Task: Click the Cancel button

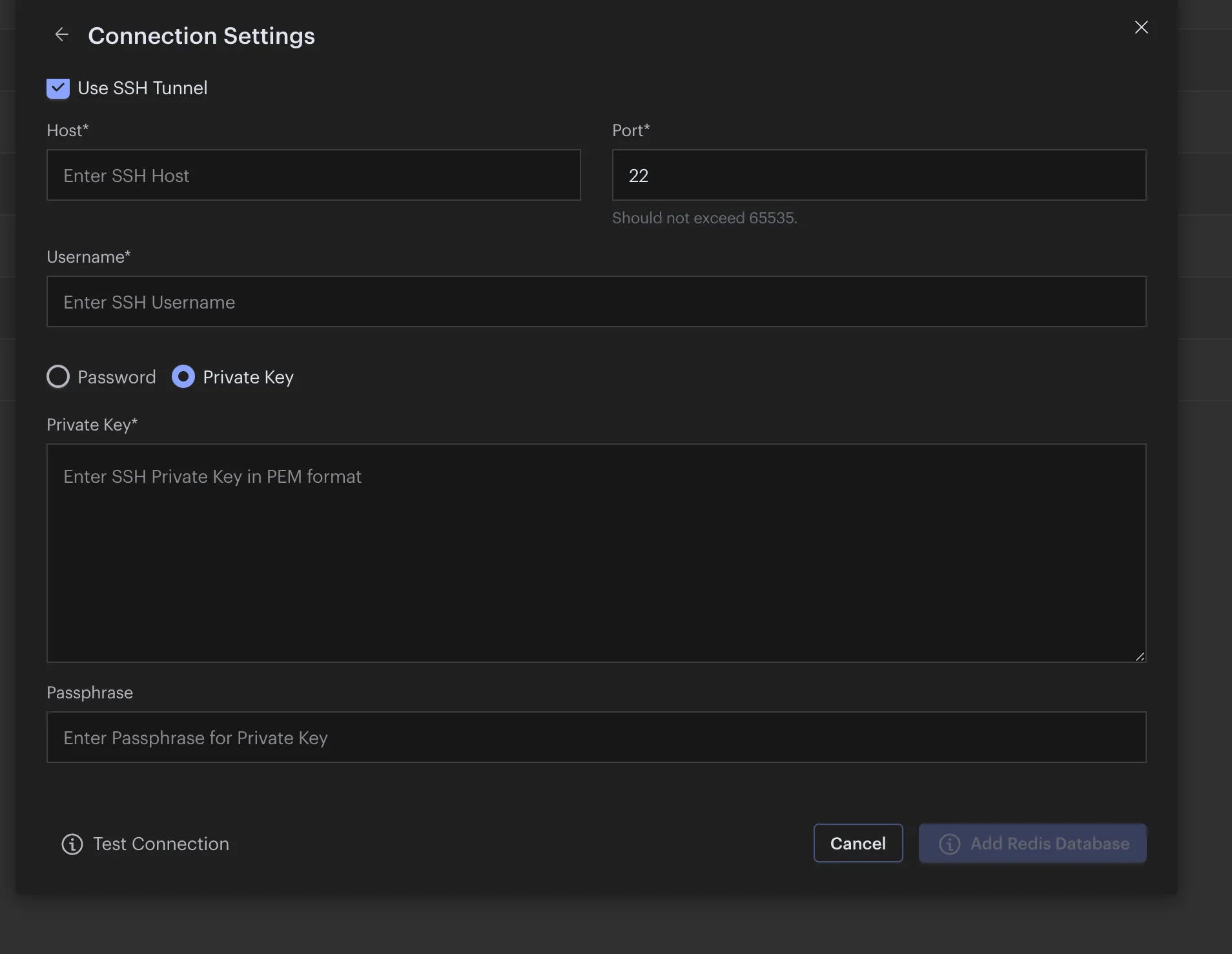Action: [857, 844]
